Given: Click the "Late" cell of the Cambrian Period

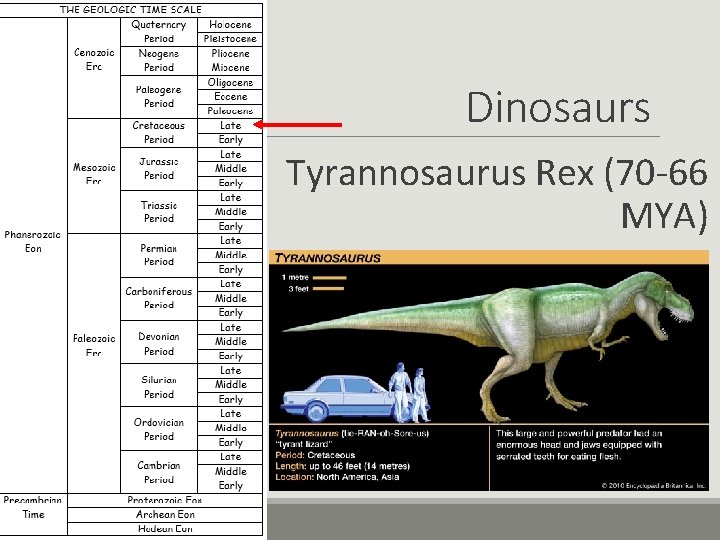Looking at the screenshot, I should click(230, 457).
